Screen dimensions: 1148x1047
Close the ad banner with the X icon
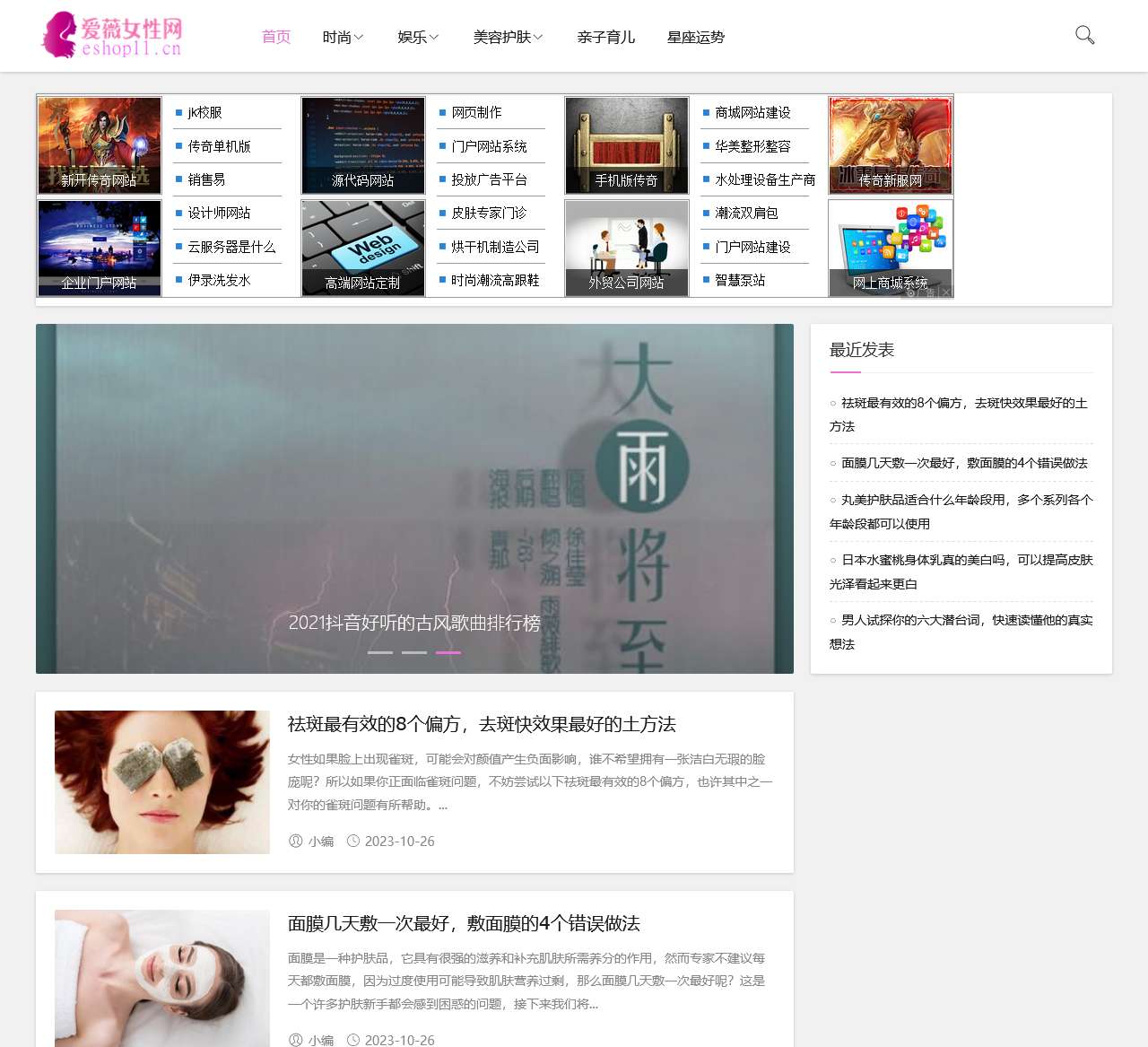point(945,292)
